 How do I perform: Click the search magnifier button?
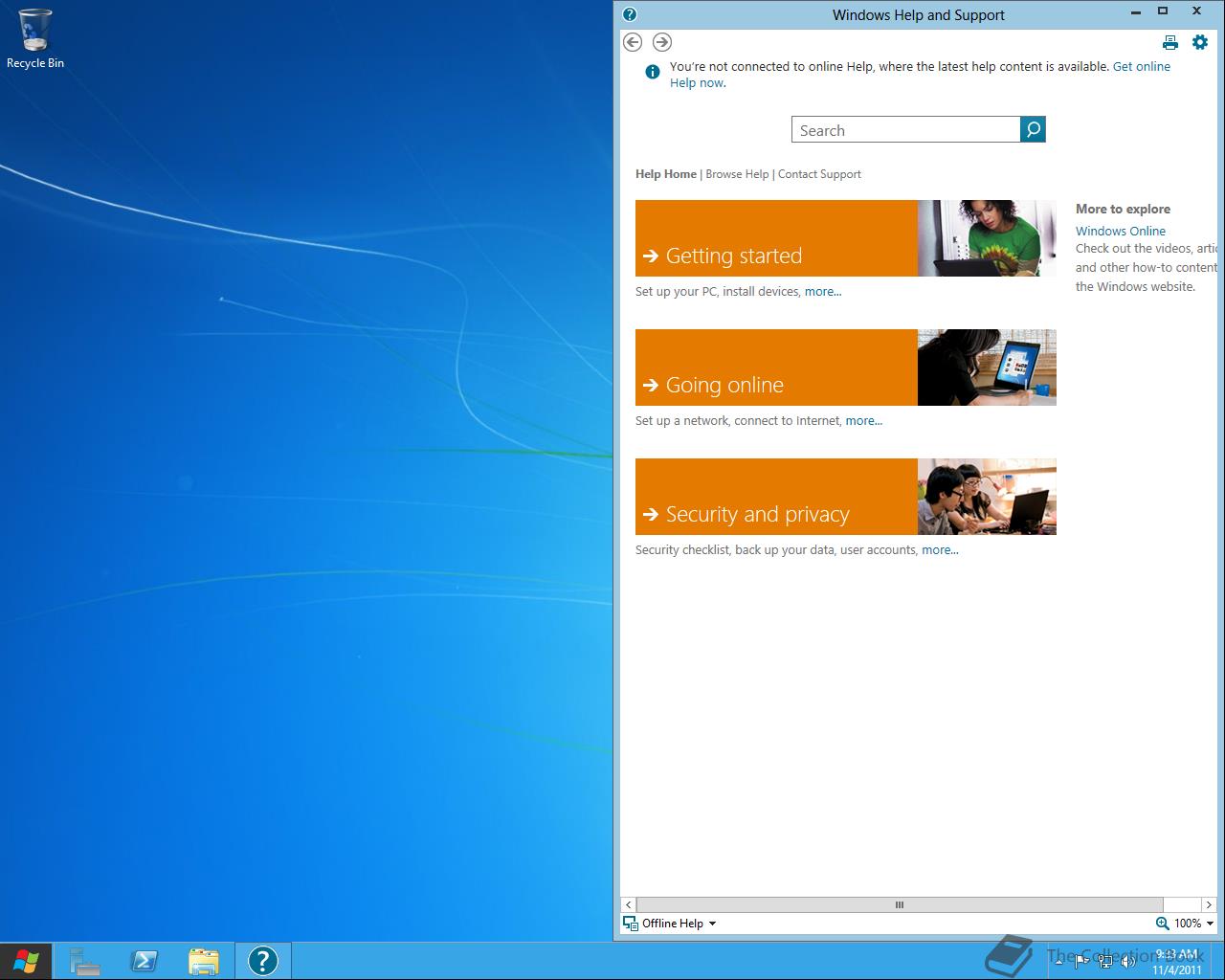pyautogui.click(x=1033, y=129)
